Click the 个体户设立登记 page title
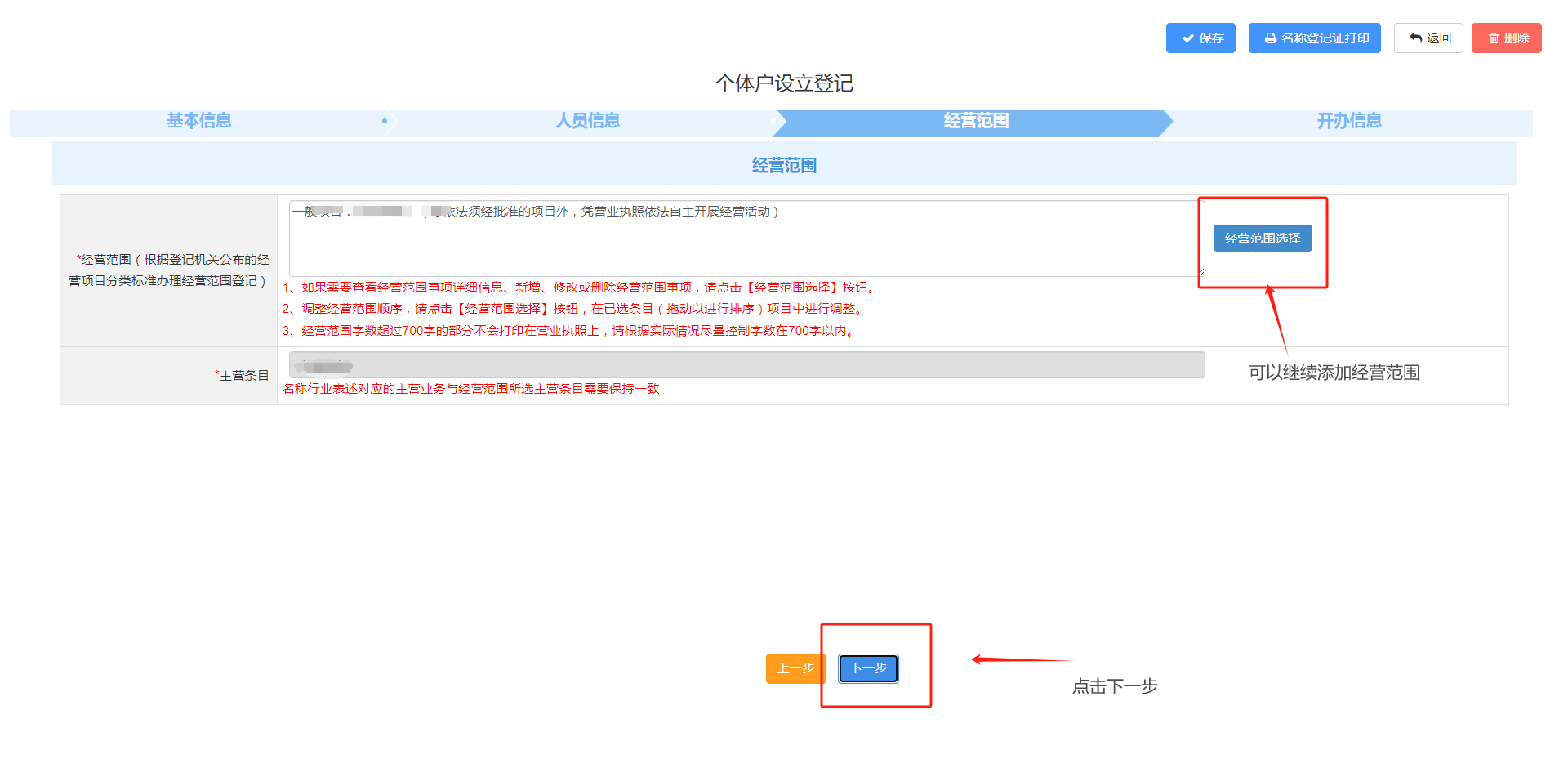The image size is (1568, 759). point(784,83)
